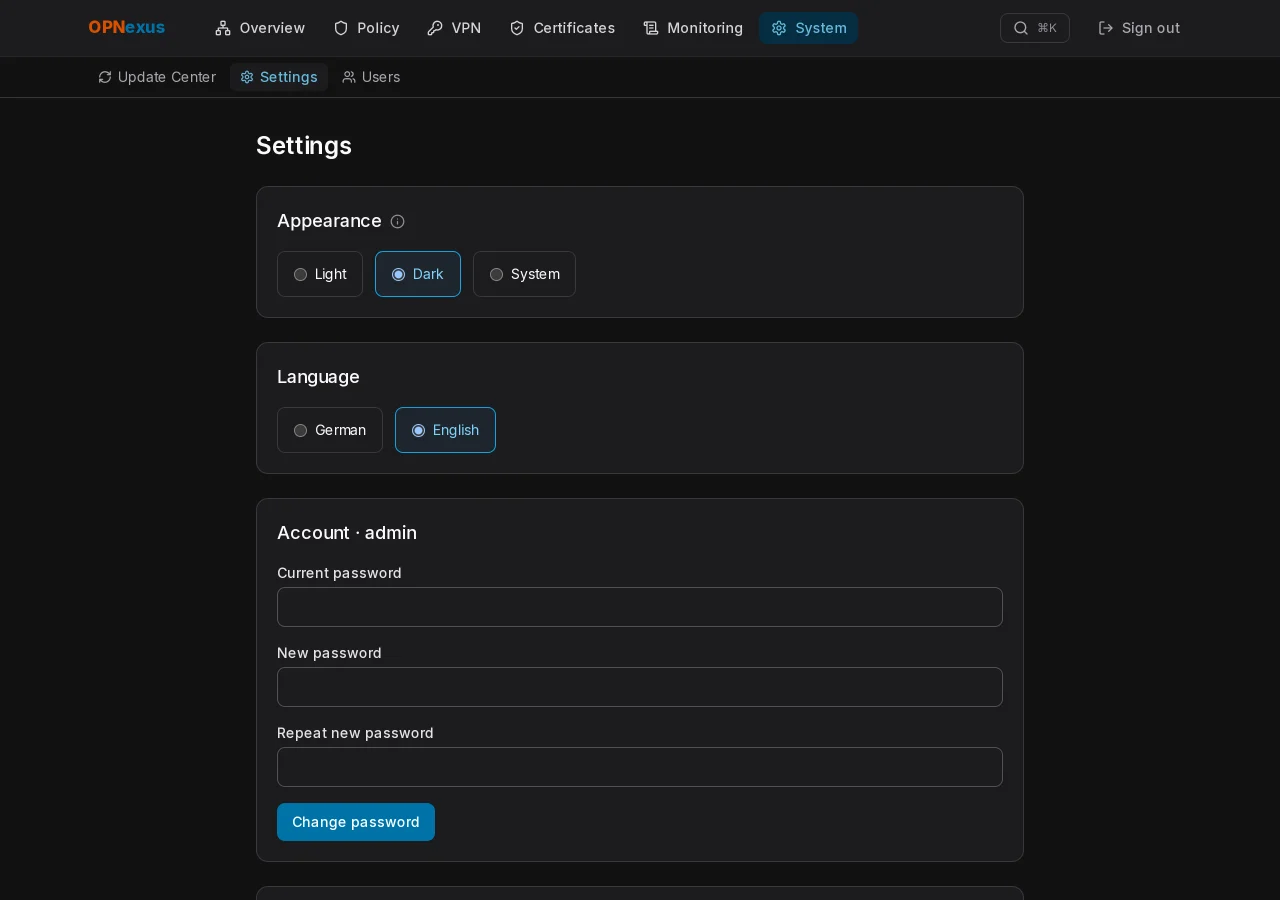Focus the New password field
This screenshot has height=900, width=1280.
pyautogui.click(x=640, y=687)
